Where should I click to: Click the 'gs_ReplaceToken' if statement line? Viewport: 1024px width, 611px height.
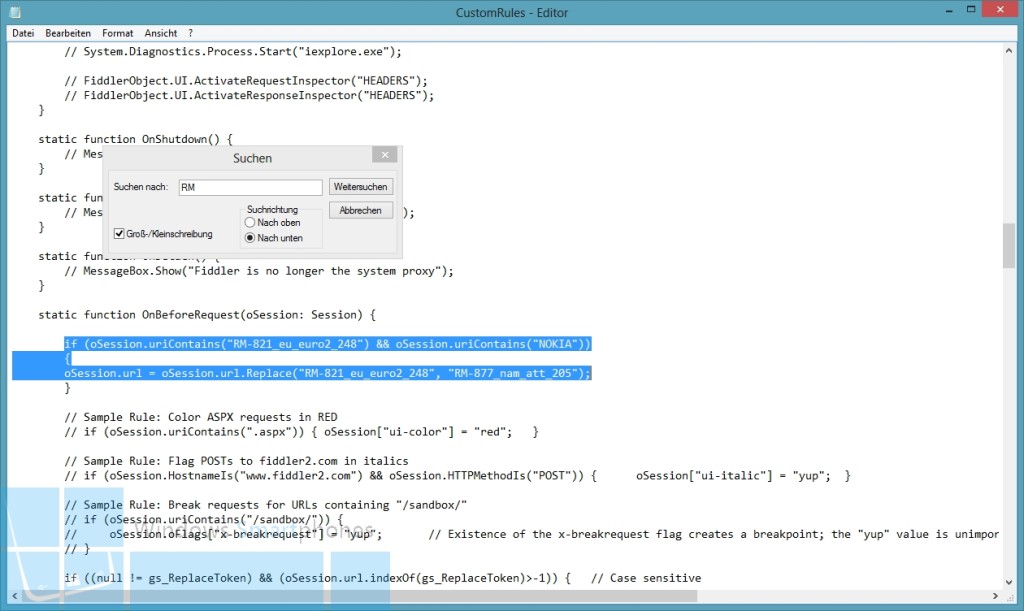tap(383, 578)
